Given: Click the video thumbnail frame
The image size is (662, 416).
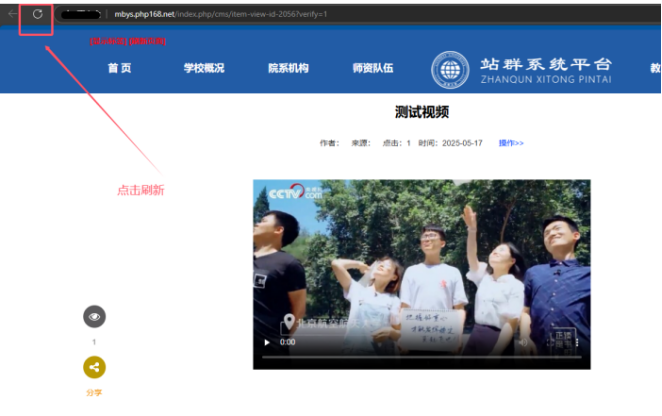Looking at the screenshot, I should (x=421, y=260).
